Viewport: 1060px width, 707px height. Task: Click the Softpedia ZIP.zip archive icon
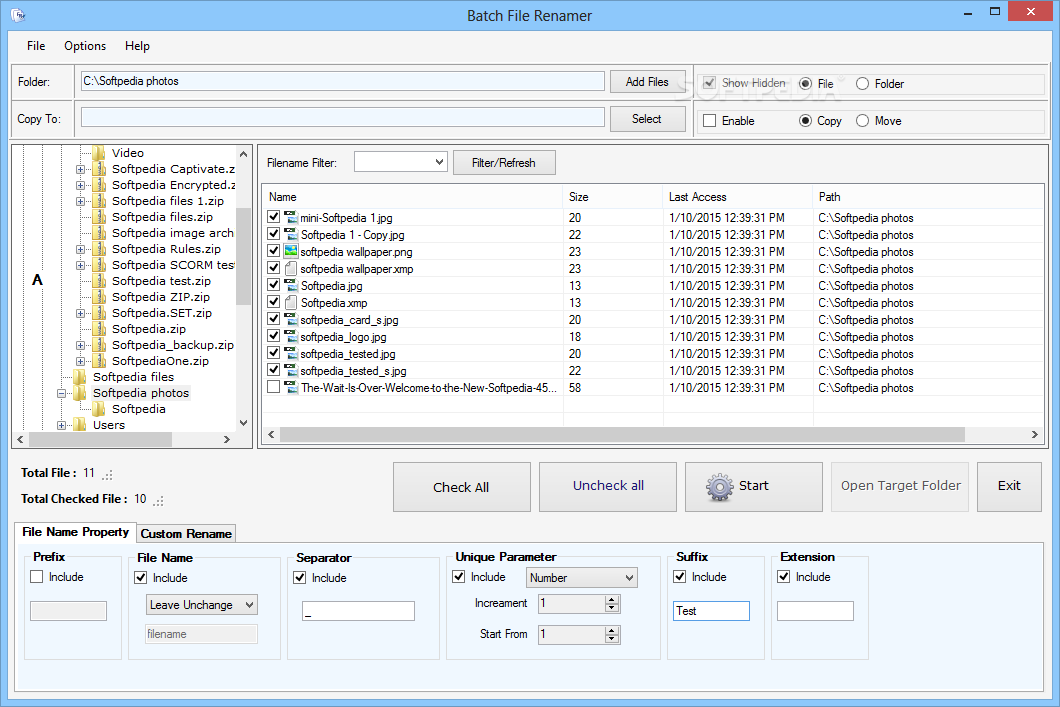pos(99,297)
